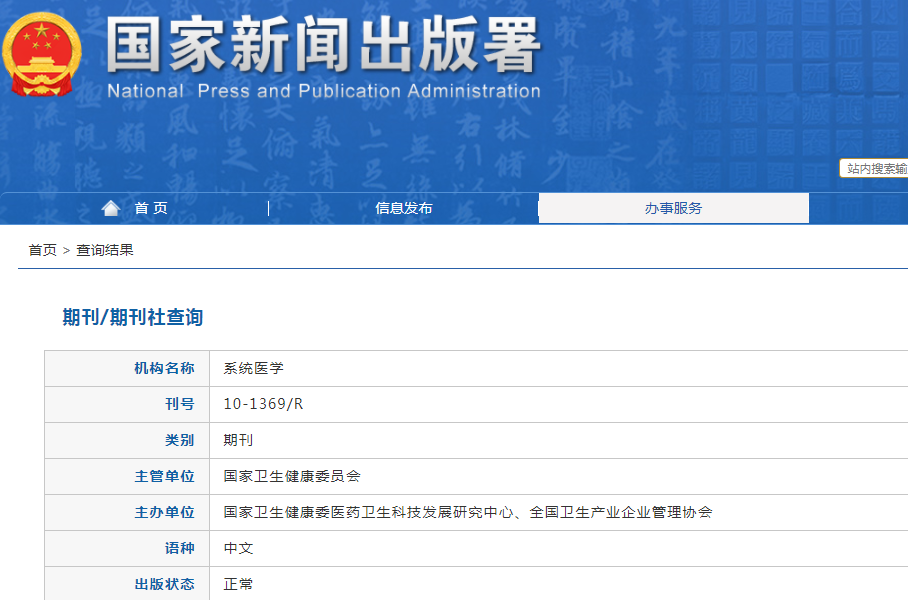
Task: Click the 期刊/期刊社查询 section heading
Action: (133, 317)
